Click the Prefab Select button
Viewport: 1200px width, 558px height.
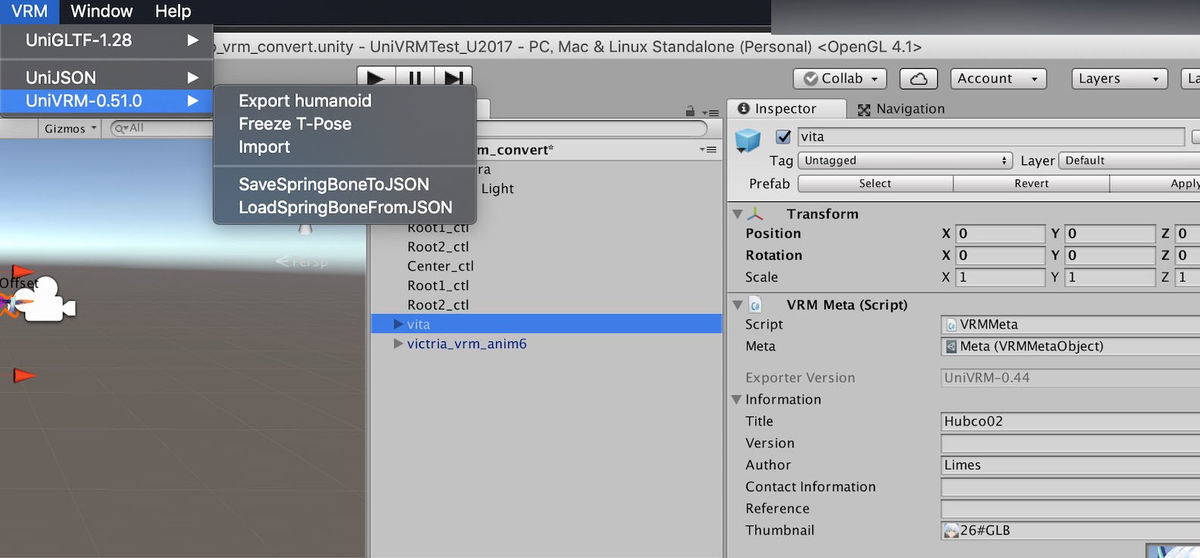click(x=875, y=183)
